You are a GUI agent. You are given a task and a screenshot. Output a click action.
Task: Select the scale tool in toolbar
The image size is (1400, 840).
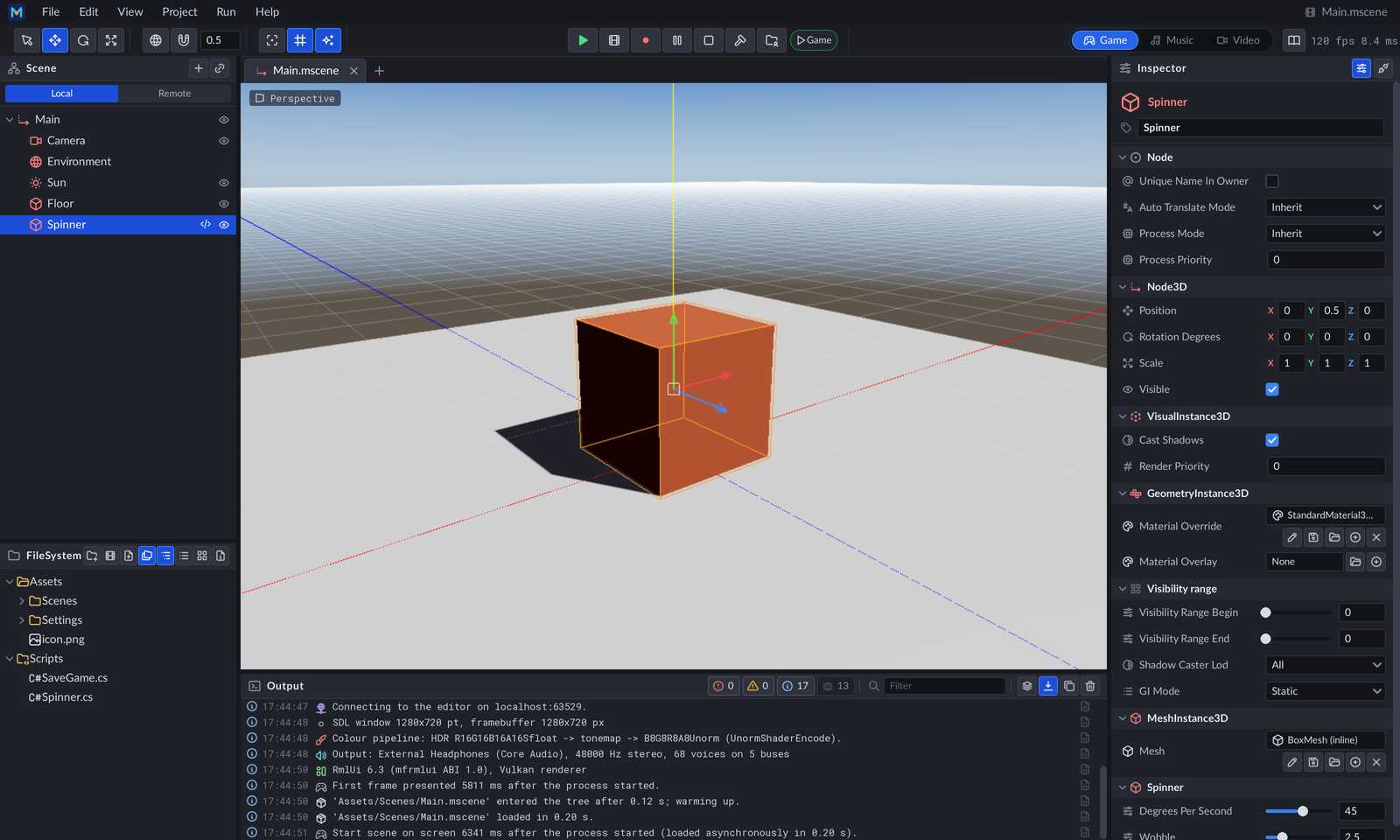click(x=111, y=40)
